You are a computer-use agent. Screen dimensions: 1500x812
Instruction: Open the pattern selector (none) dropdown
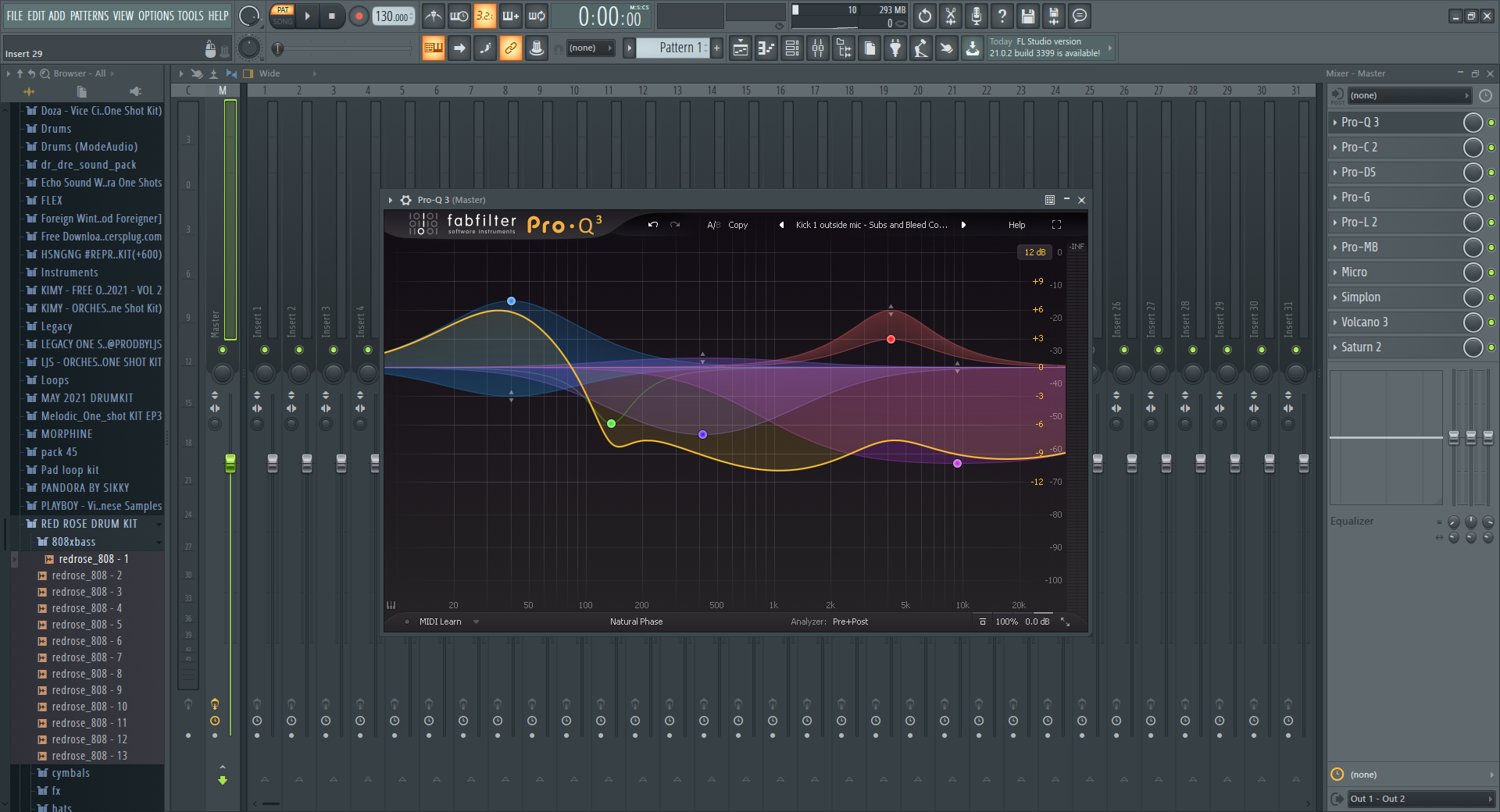[x=590, y=48]
